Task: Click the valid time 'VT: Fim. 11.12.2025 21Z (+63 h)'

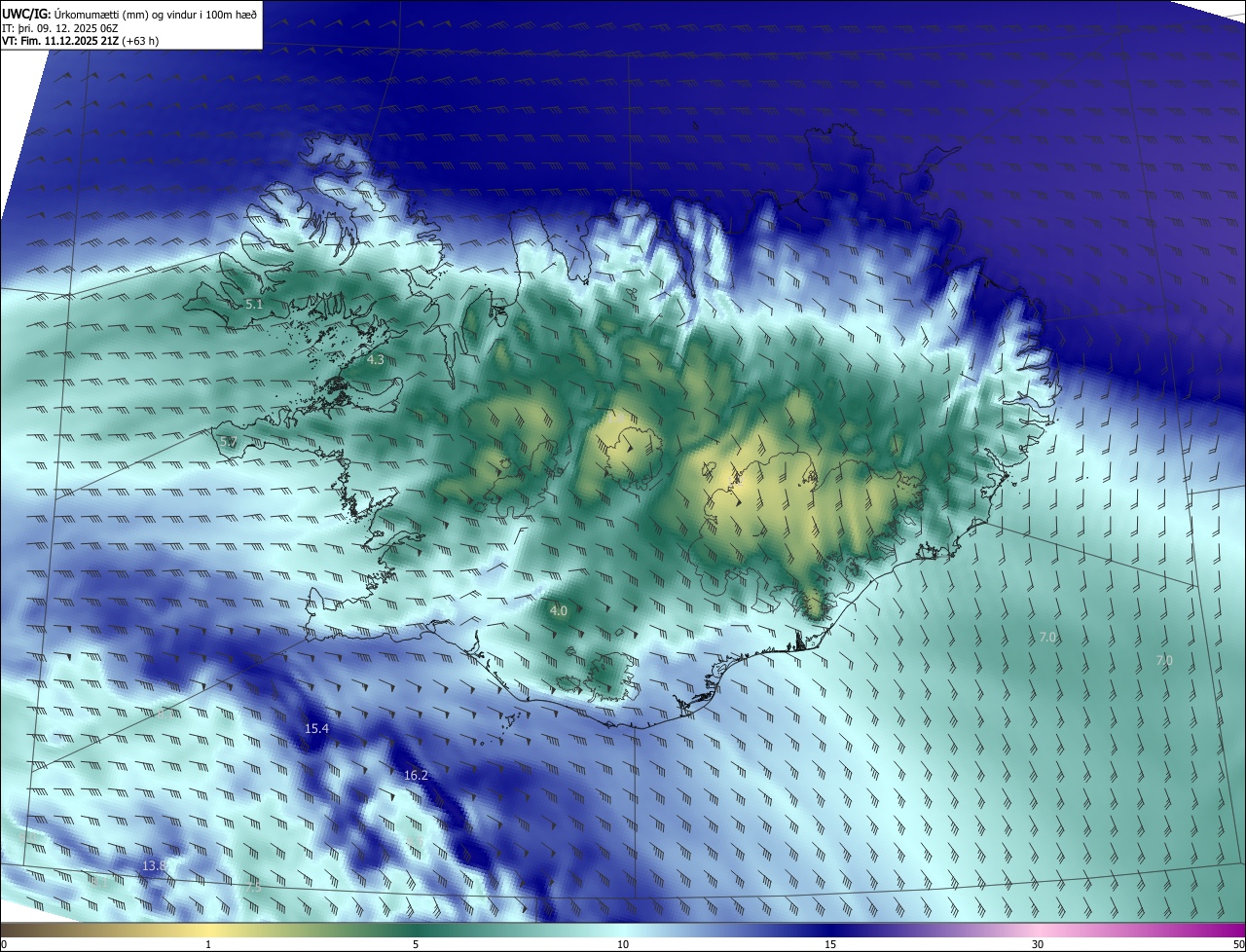Action: [x=80, y=41]
